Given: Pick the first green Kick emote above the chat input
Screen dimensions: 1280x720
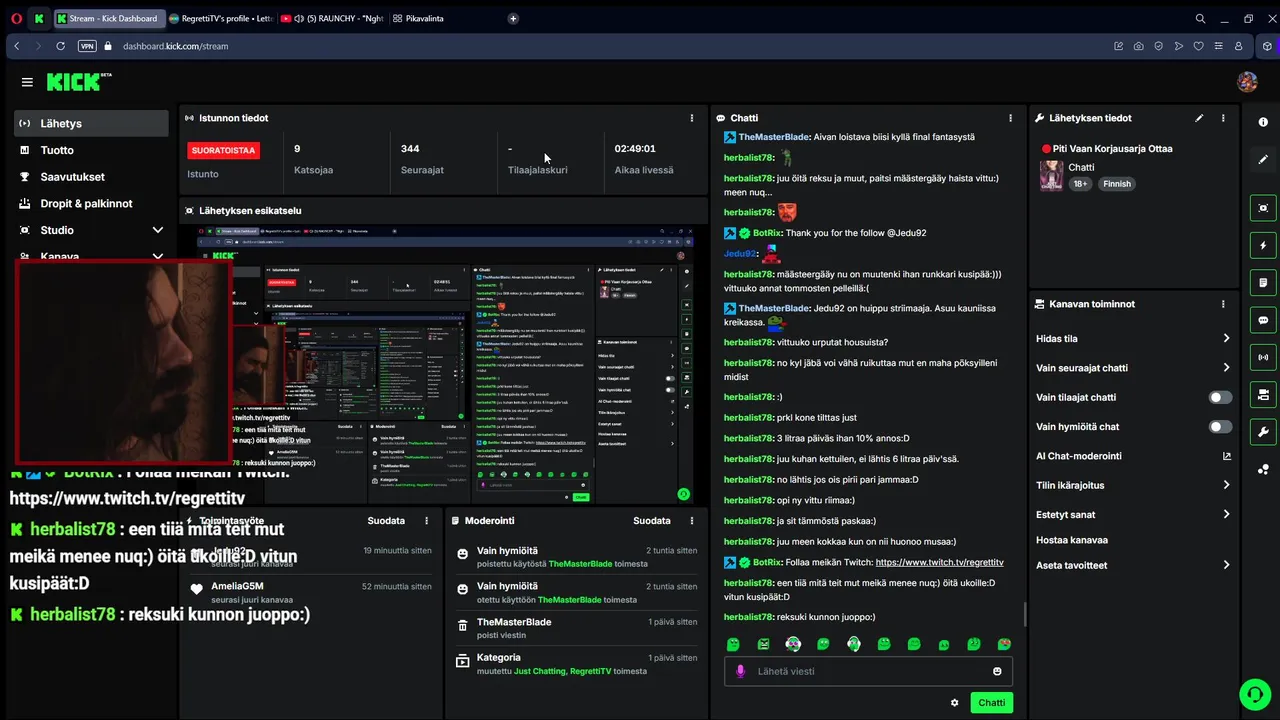Looking at the screenshot, I should click(733, 645).
